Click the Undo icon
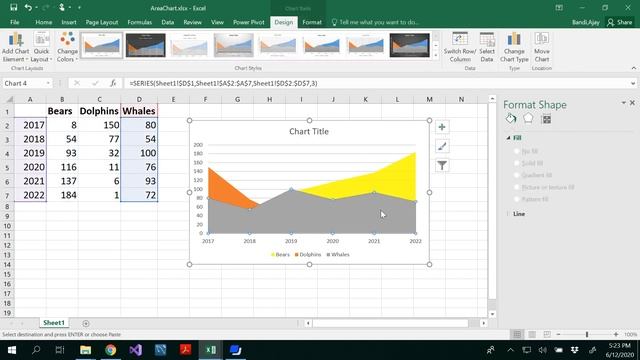The height and width of the screenshot is (360, 640). click(28, 7)
